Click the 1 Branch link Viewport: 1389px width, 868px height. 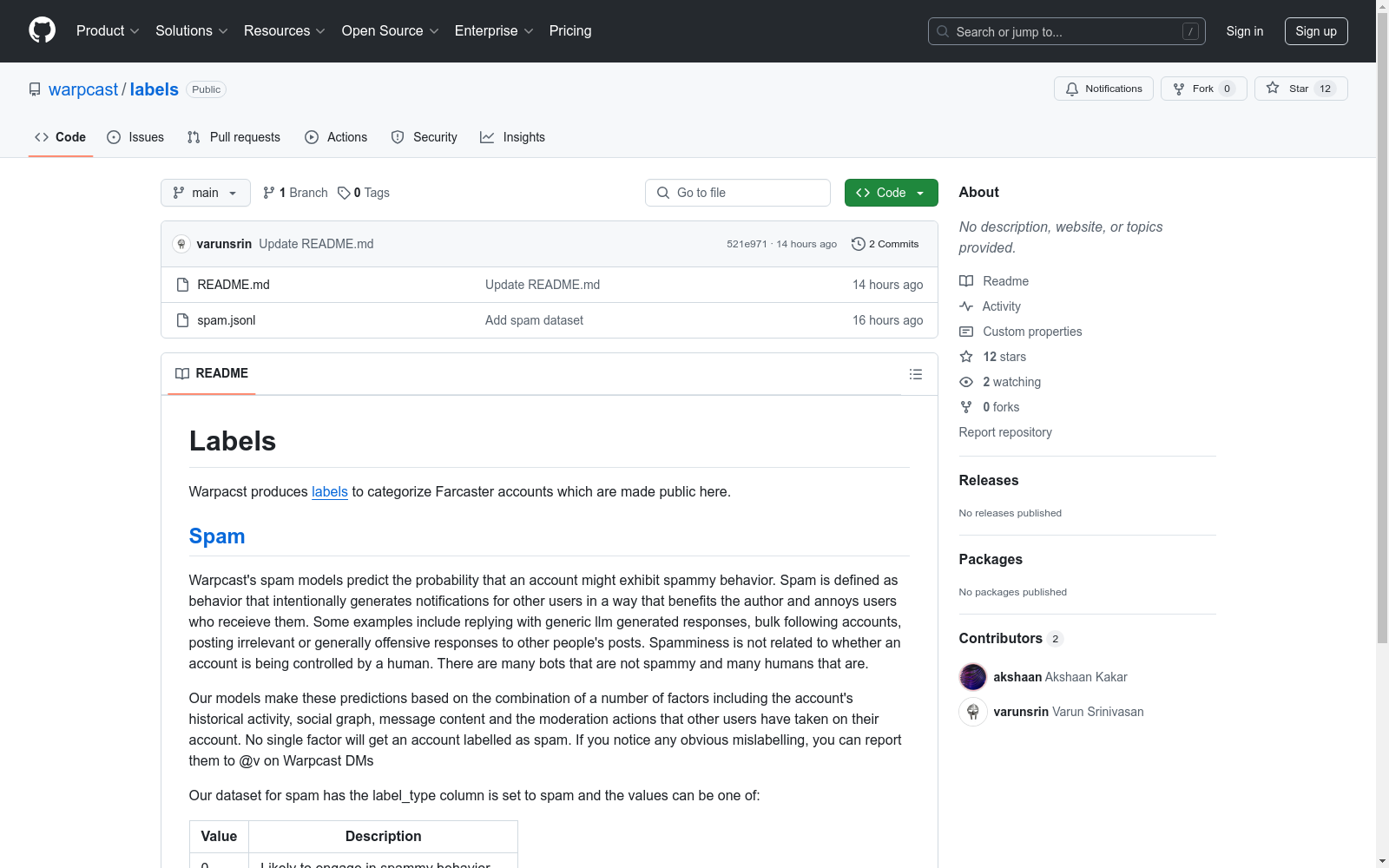pos(296,193)
